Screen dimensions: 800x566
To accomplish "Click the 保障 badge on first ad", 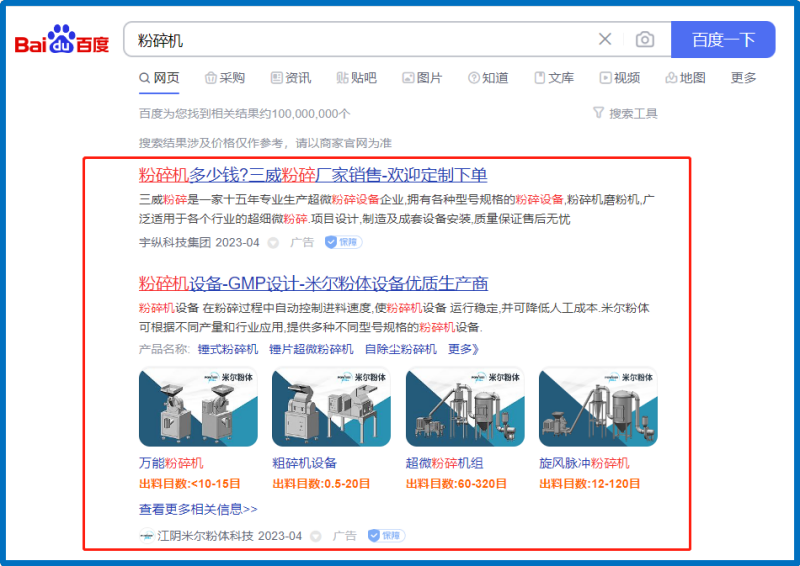I will (343, 242).
